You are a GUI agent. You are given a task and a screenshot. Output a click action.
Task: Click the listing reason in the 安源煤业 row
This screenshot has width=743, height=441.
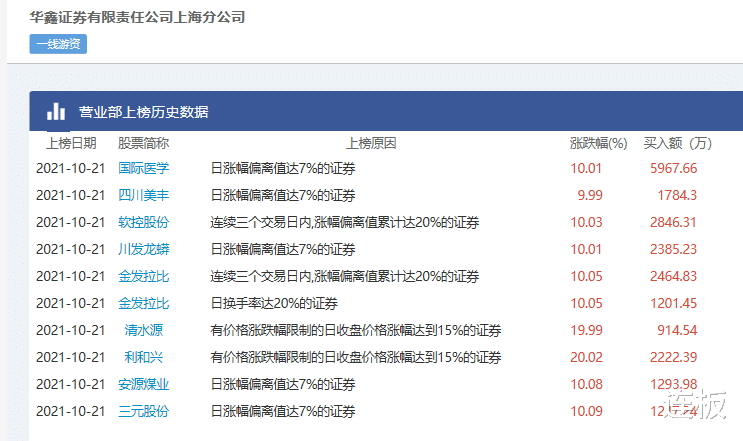pos(283,384)
